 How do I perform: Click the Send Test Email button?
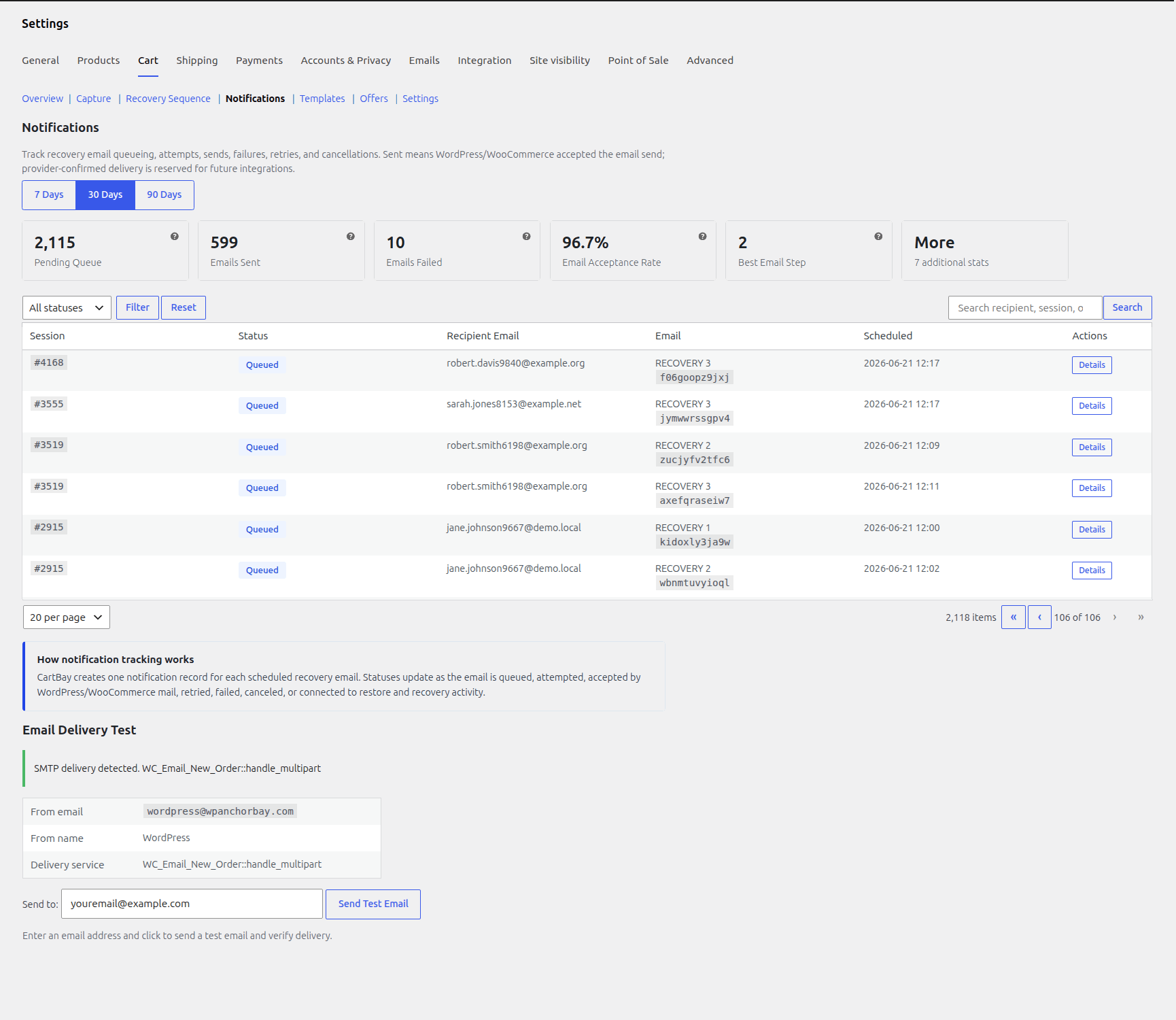point(373,904)
